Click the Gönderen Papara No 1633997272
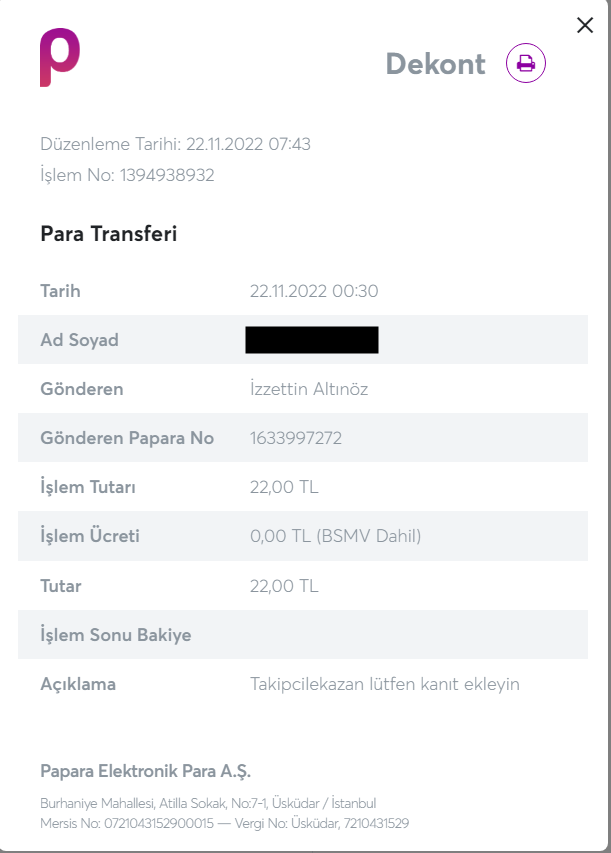Screen dimensions: 611x853 297,438
